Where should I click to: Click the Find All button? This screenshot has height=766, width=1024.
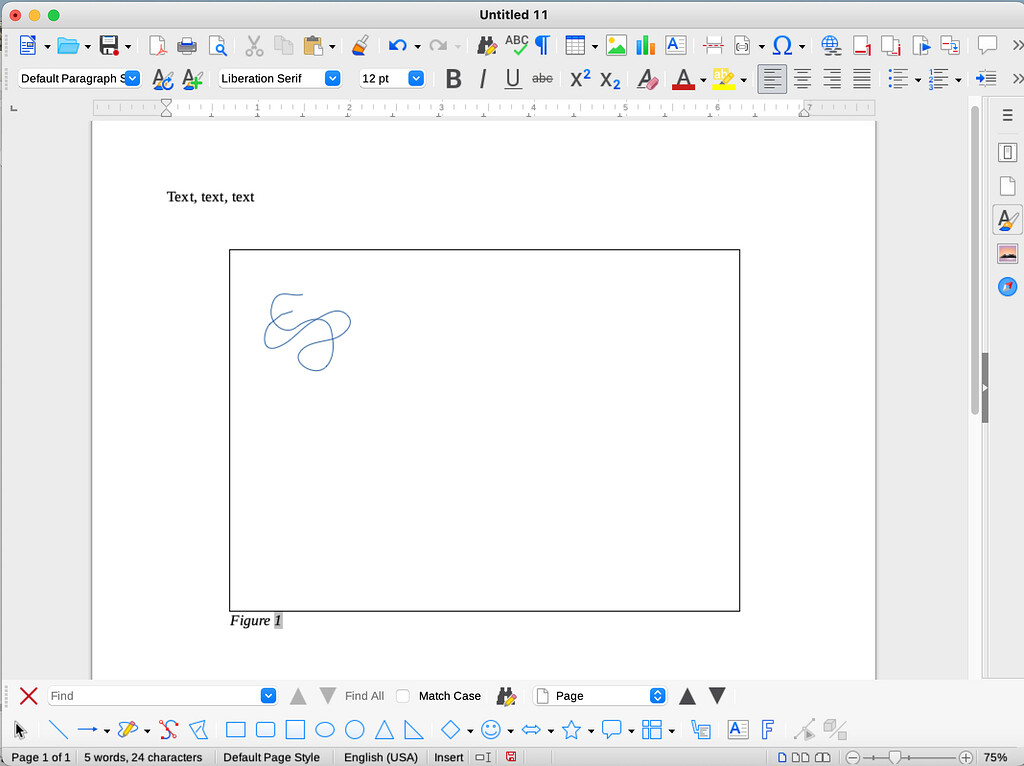pos(363,695)
